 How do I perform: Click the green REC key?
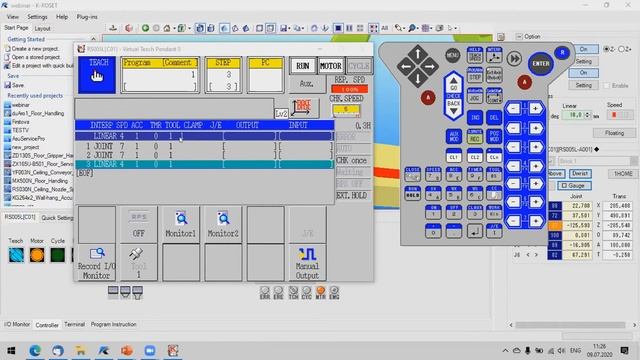(475, 136)
